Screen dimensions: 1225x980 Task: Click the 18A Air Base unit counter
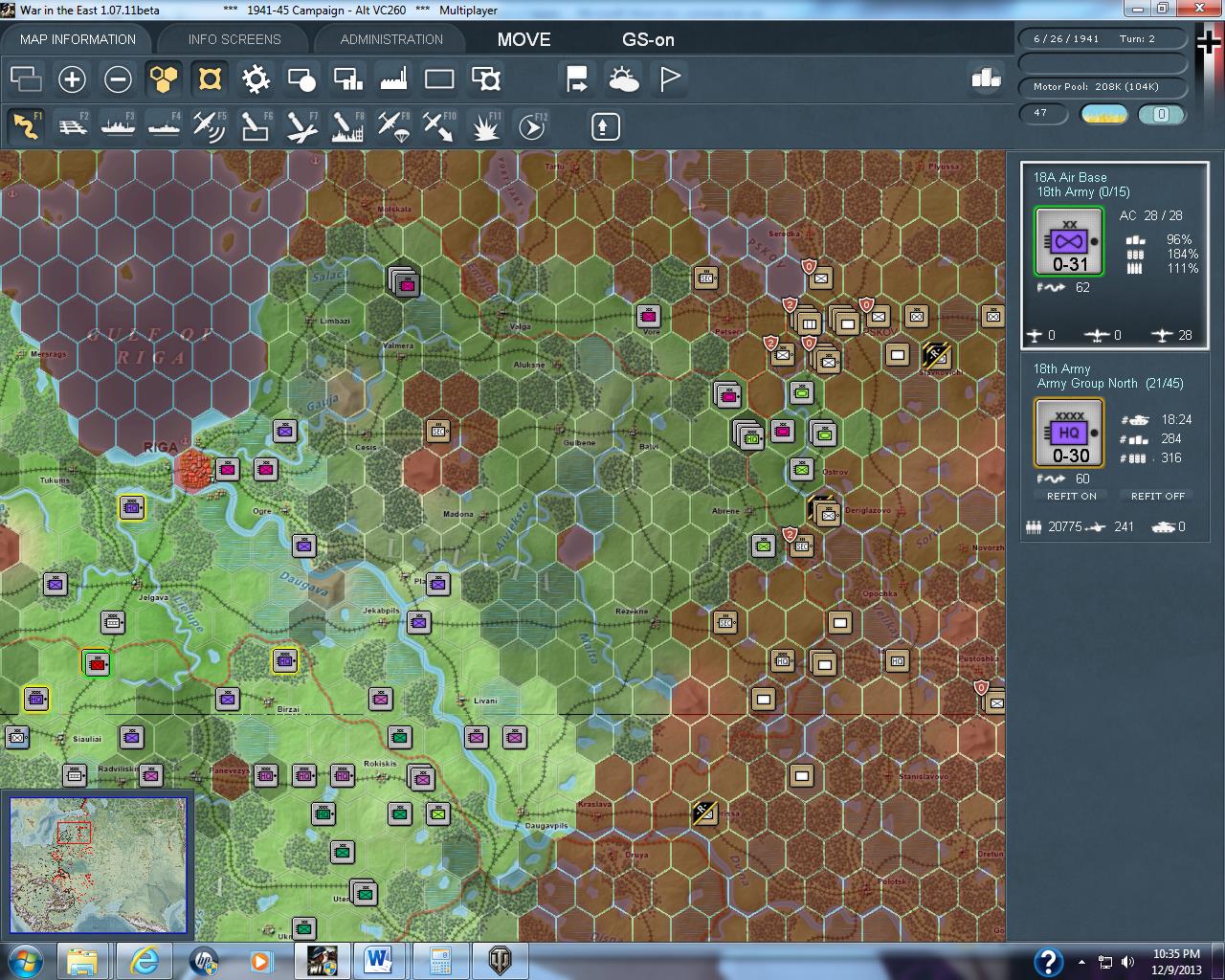pos(1069,242)
